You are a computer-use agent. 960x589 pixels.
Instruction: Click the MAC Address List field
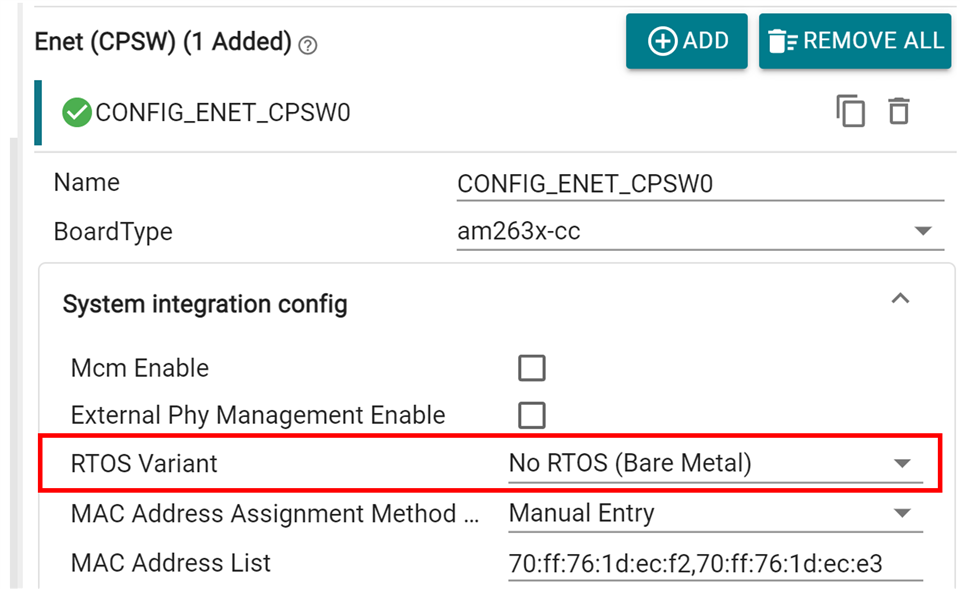pos(715,563)
